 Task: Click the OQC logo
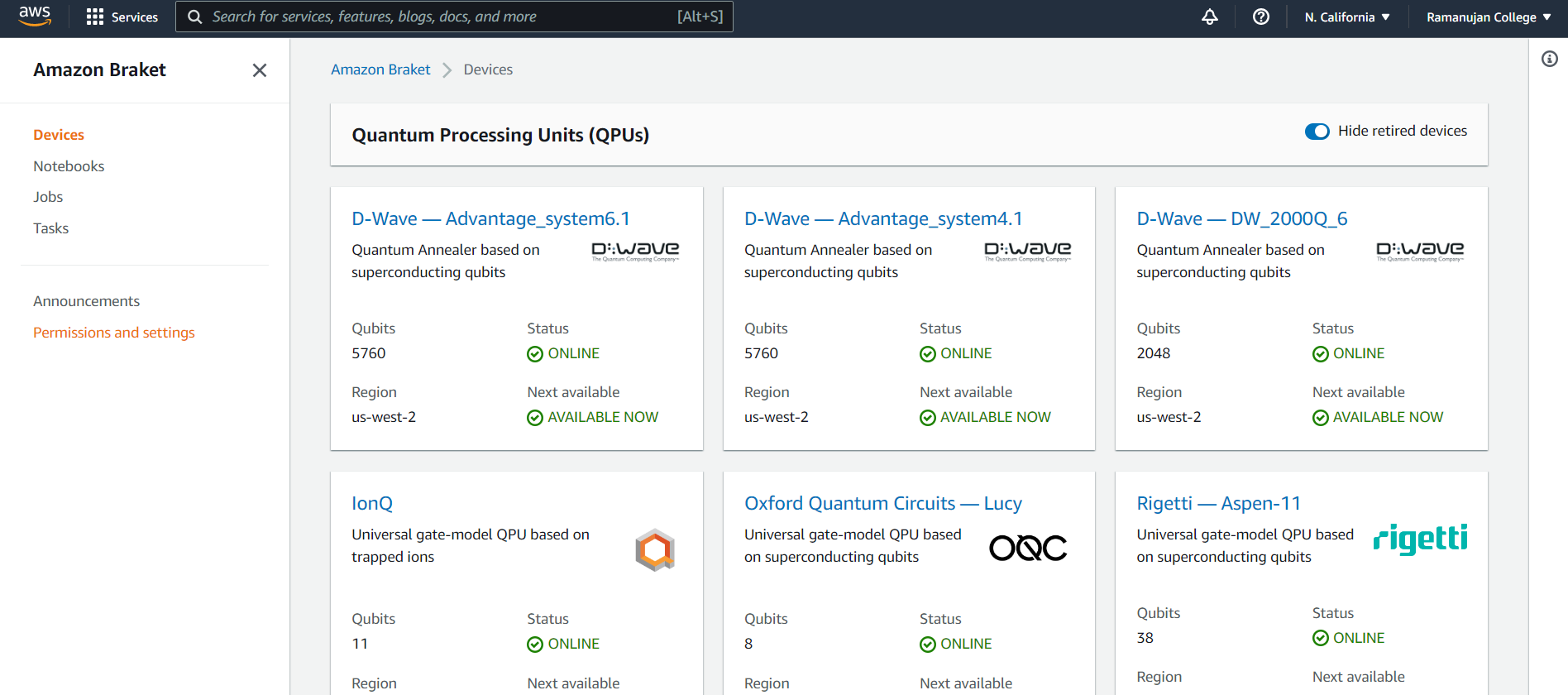pyautogui.click(x=1028, y=548)
